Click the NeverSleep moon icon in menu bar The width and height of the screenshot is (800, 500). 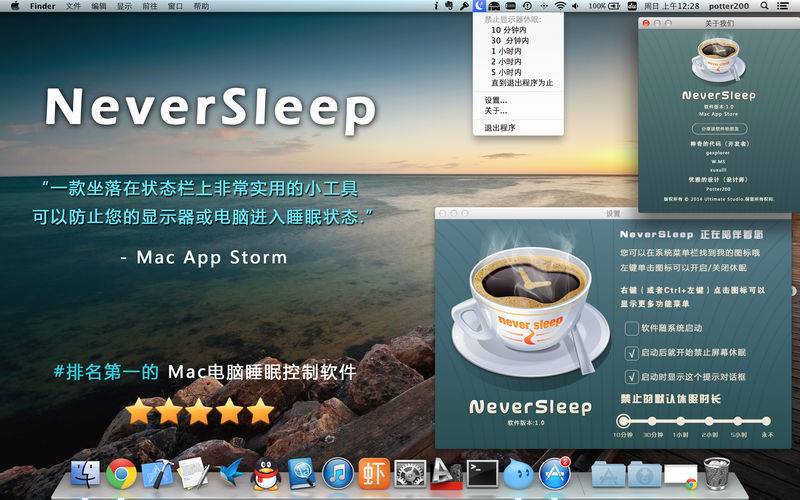point(479,6)
